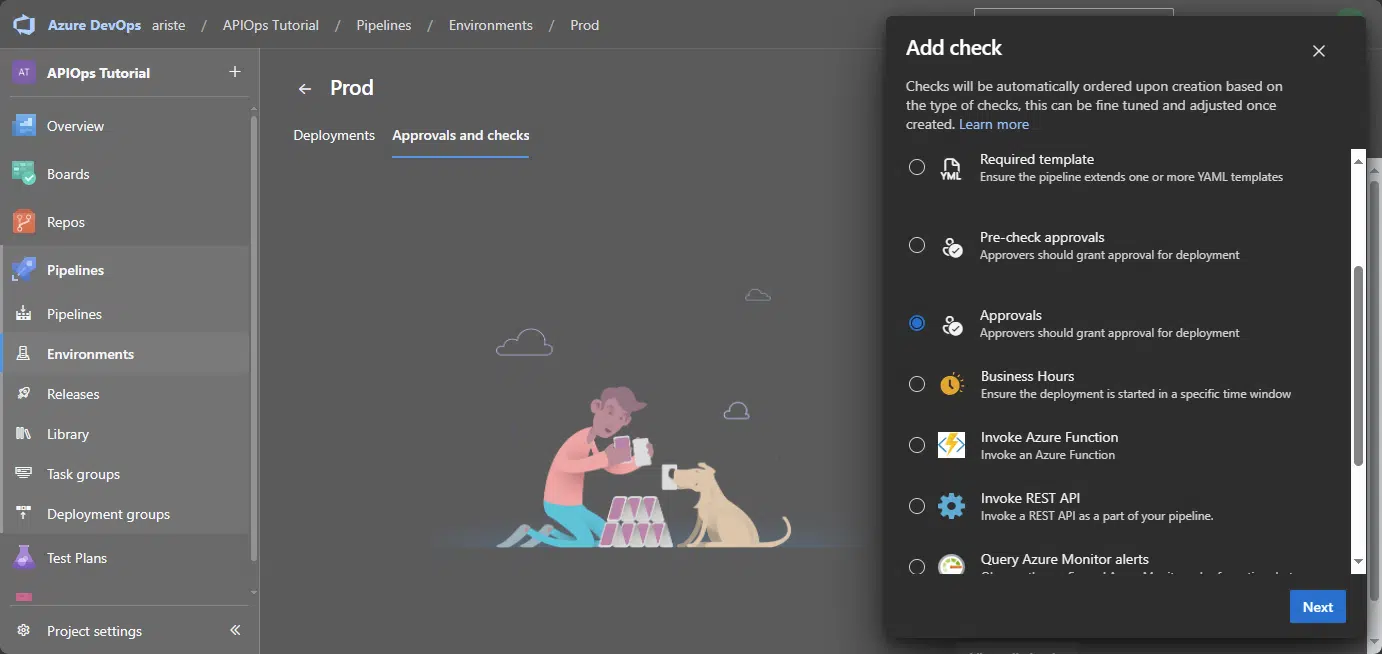
Task: Click the Next button
Action: click(x=1317, y=607)
